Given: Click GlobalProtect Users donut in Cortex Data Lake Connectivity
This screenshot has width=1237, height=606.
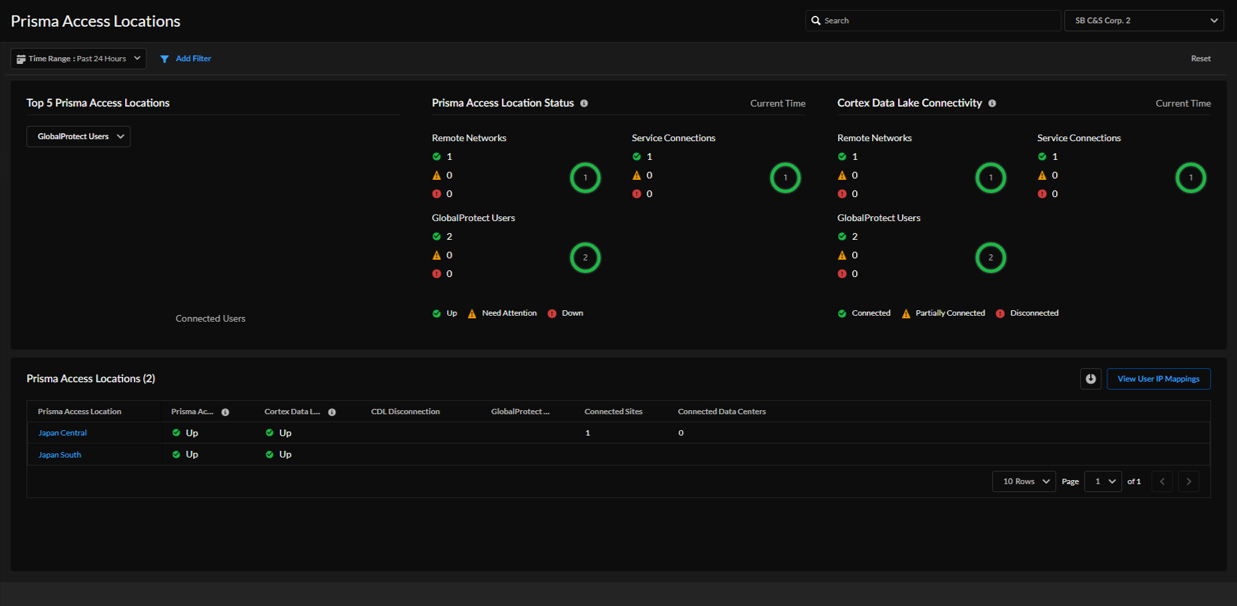Looking at the screenshot, I should click(x=990, y=258).
